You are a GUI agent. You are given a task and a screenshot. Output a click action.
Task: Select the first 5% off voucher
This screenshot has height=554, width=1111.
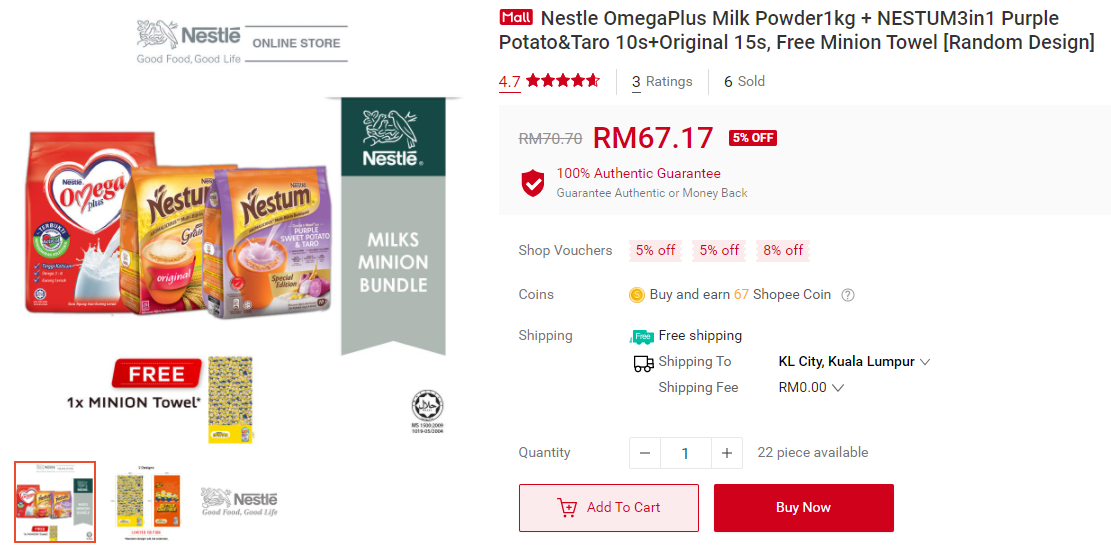point(655,251)
